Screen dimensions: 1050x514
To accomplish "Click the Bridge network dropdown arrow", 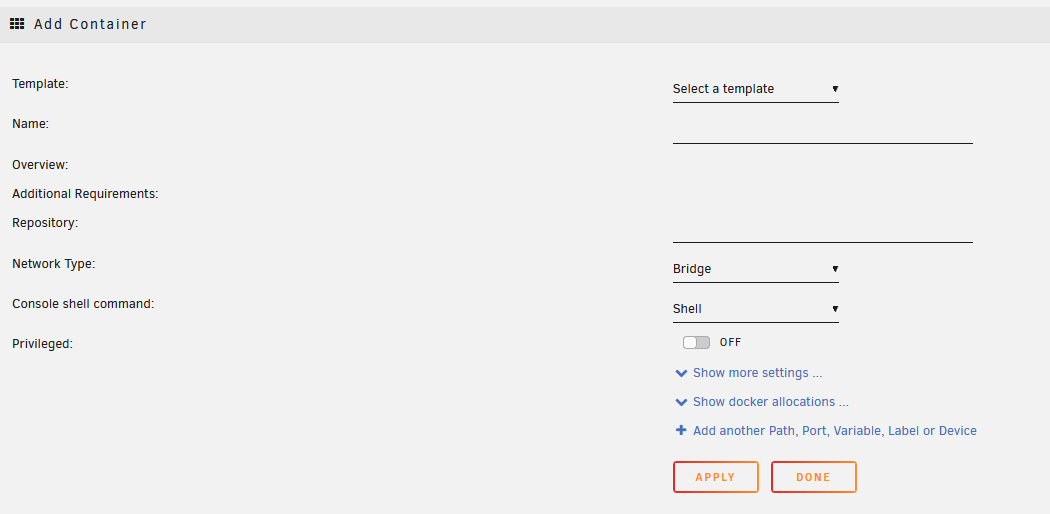I will point(835,268).
